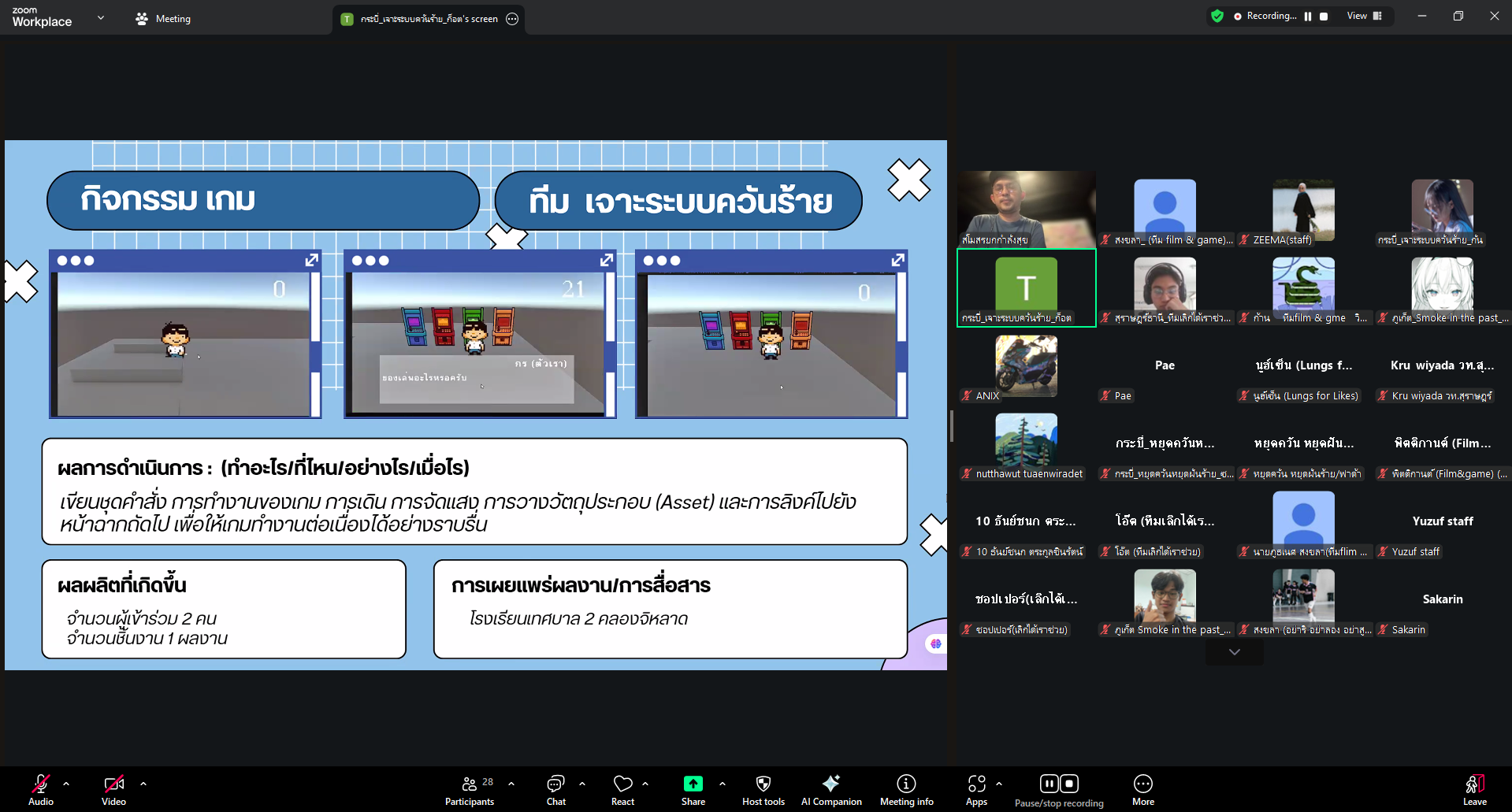Open the Apps panel
The image size is (1512, 812).
pos(976,789)
